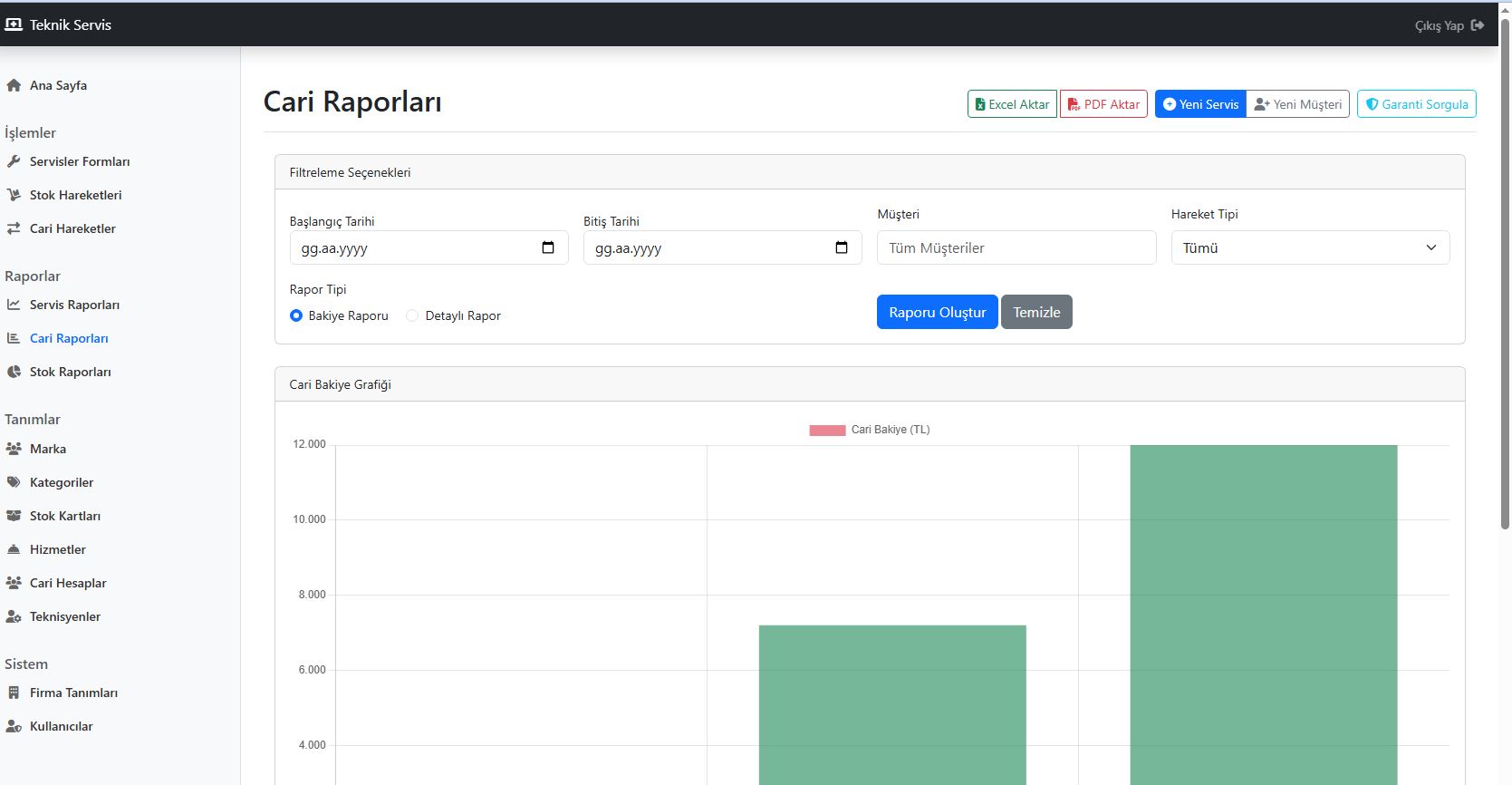Open Firma Tanımları menu item
The image size is (1512, 785).
click(73, 693)
